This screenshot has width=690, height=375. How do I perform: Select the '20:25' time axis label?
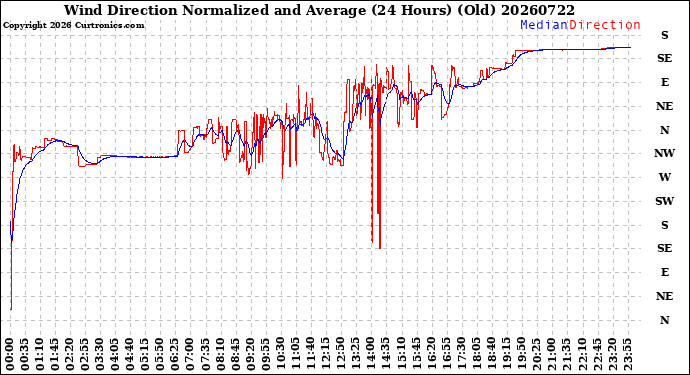coord(536,355)
